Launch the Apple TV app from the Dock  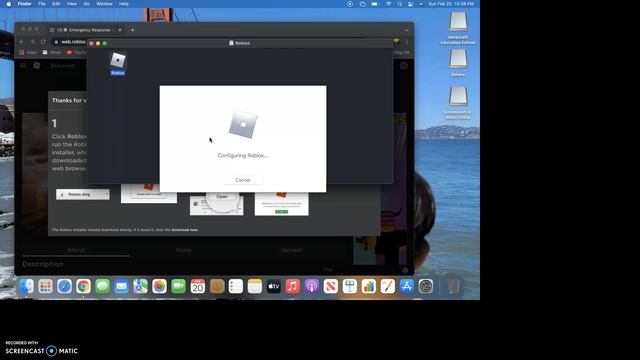click(273, 287)
